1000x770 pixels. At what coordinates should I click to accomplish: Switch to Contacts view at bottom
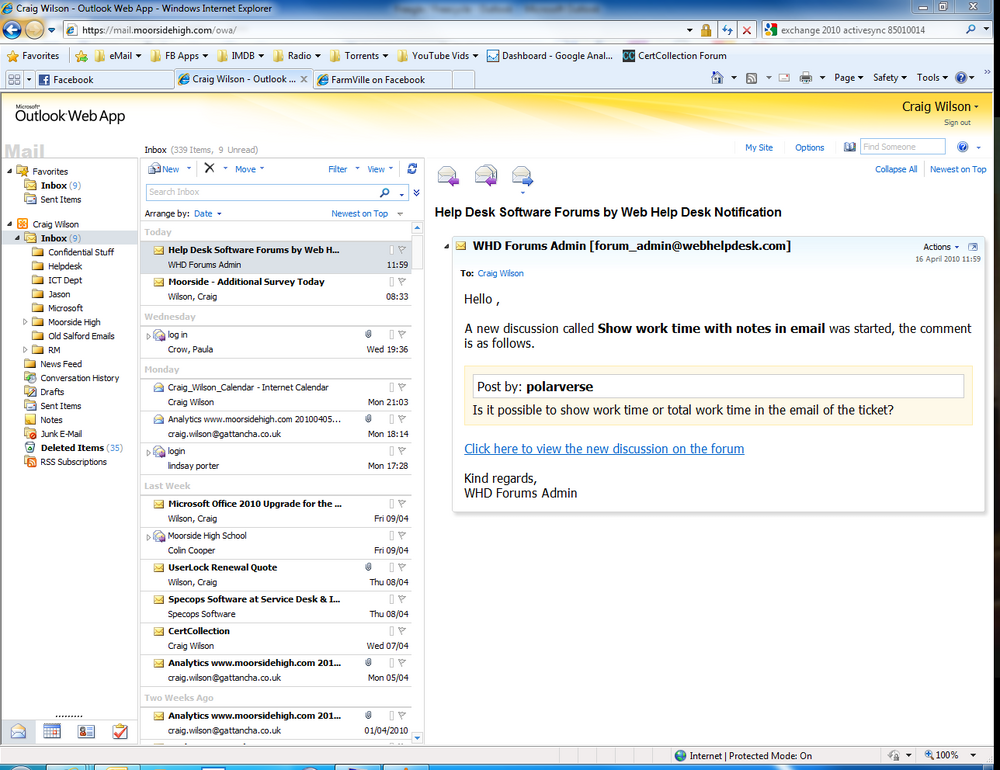pos(86,732)
